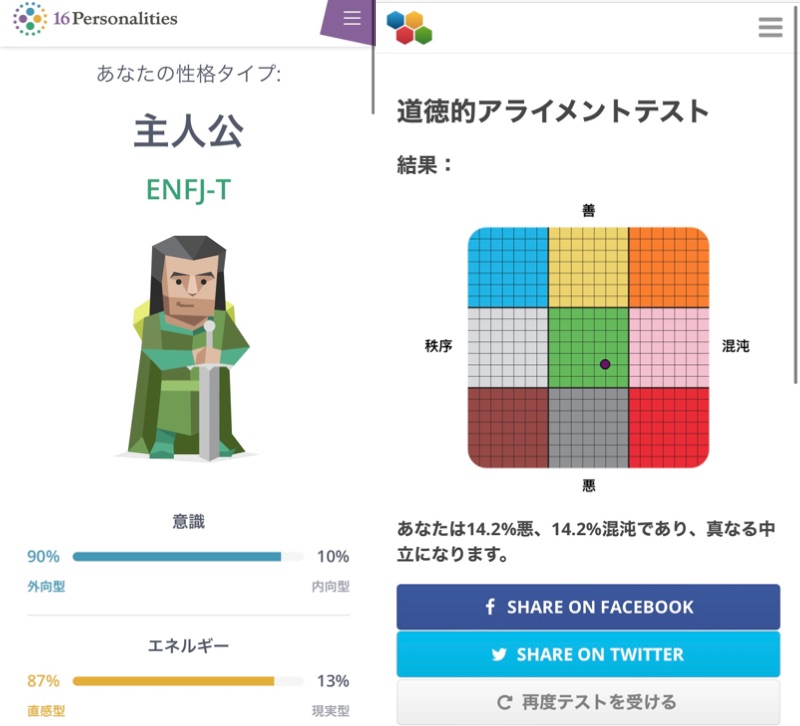Screen dimensions: 800x726
Task: Click the Facebook icon in the share button
Action: tap(491, 607)
